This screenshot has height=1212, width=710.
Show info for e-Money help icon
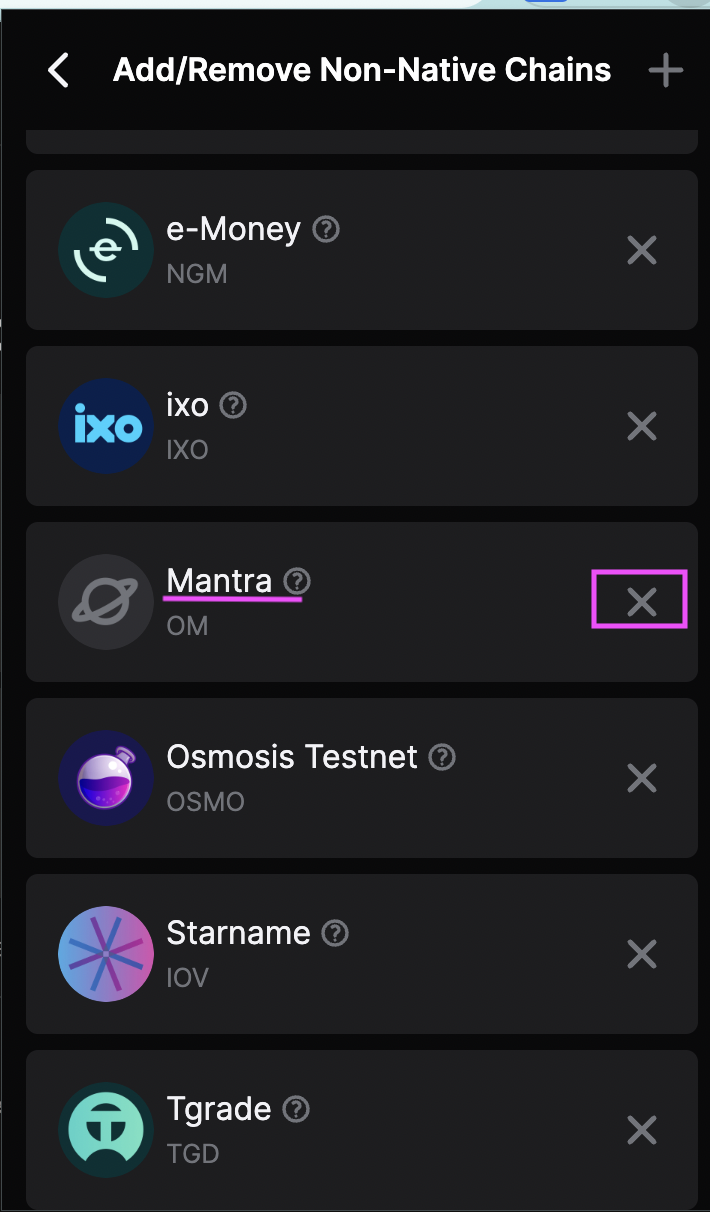pos(326,229)
